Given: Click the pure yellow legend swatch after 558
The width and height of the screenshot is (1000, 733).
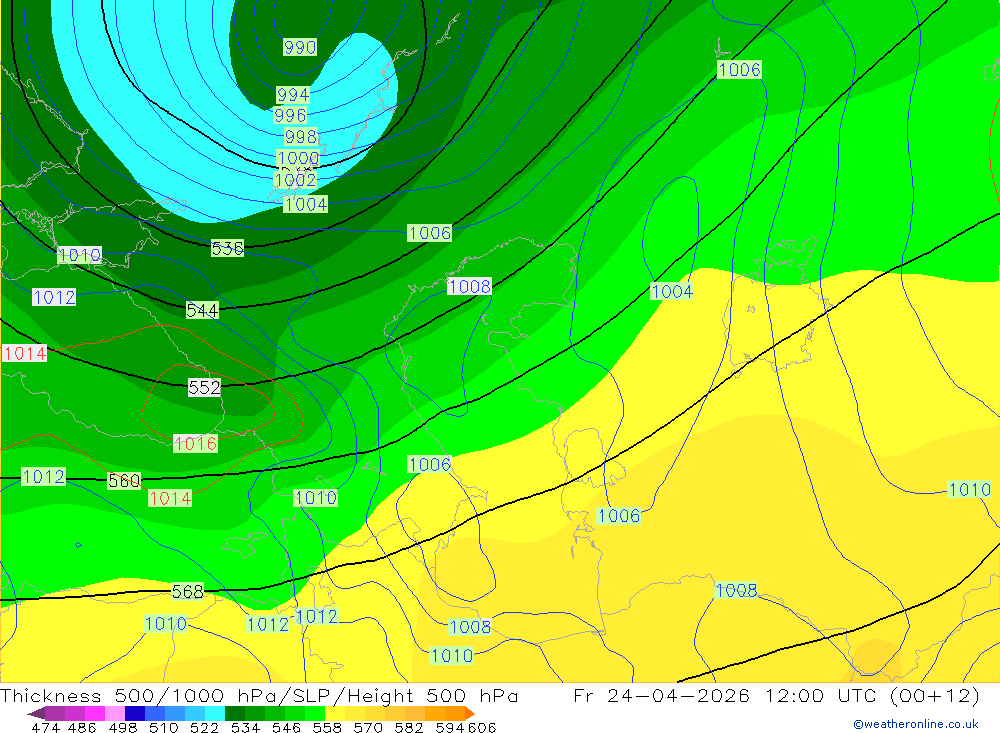Looking at the screenshot, I should pos(335,713).
